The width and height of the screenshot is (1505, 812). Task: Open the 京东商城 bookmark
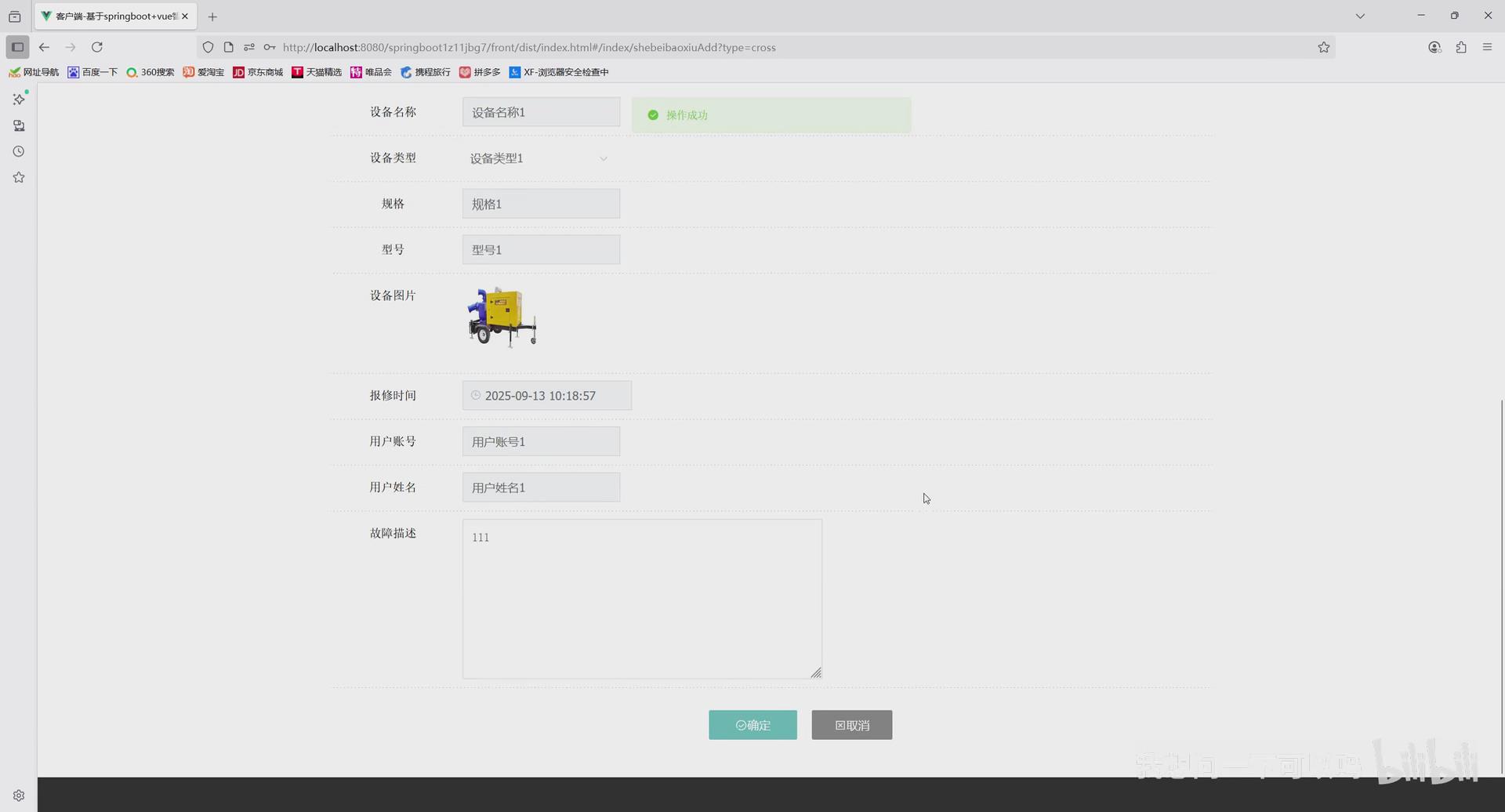pos(257,72)
